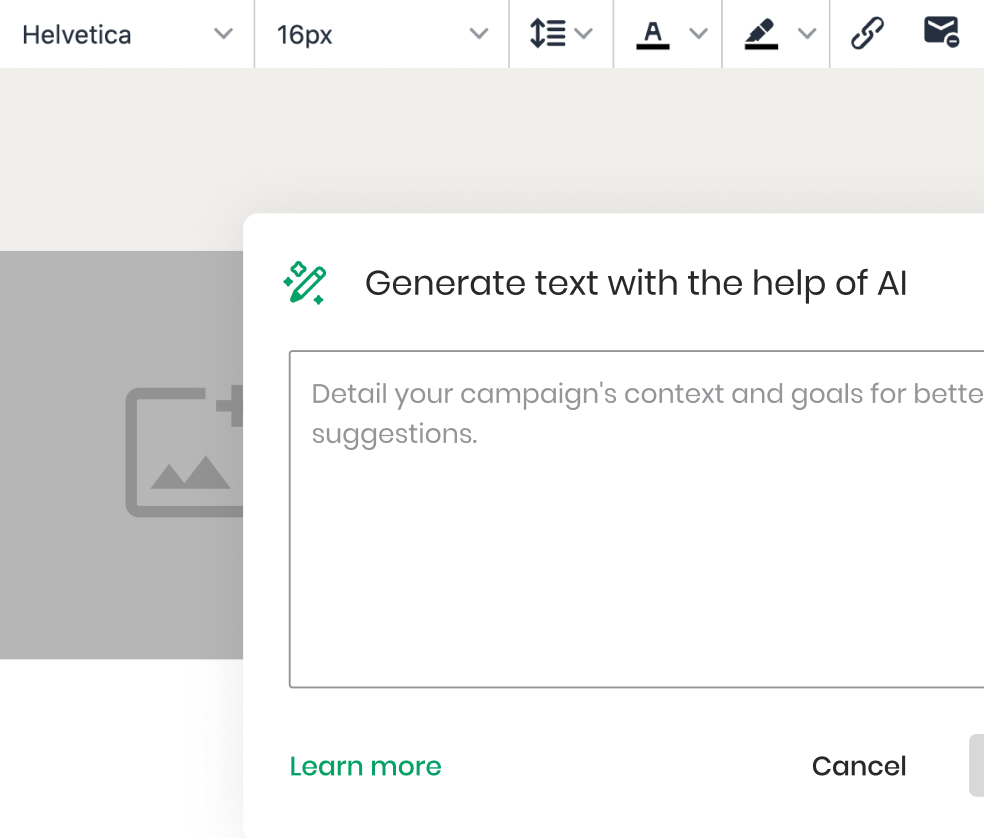Expand the line height options chevron

[x=584, y=33]
